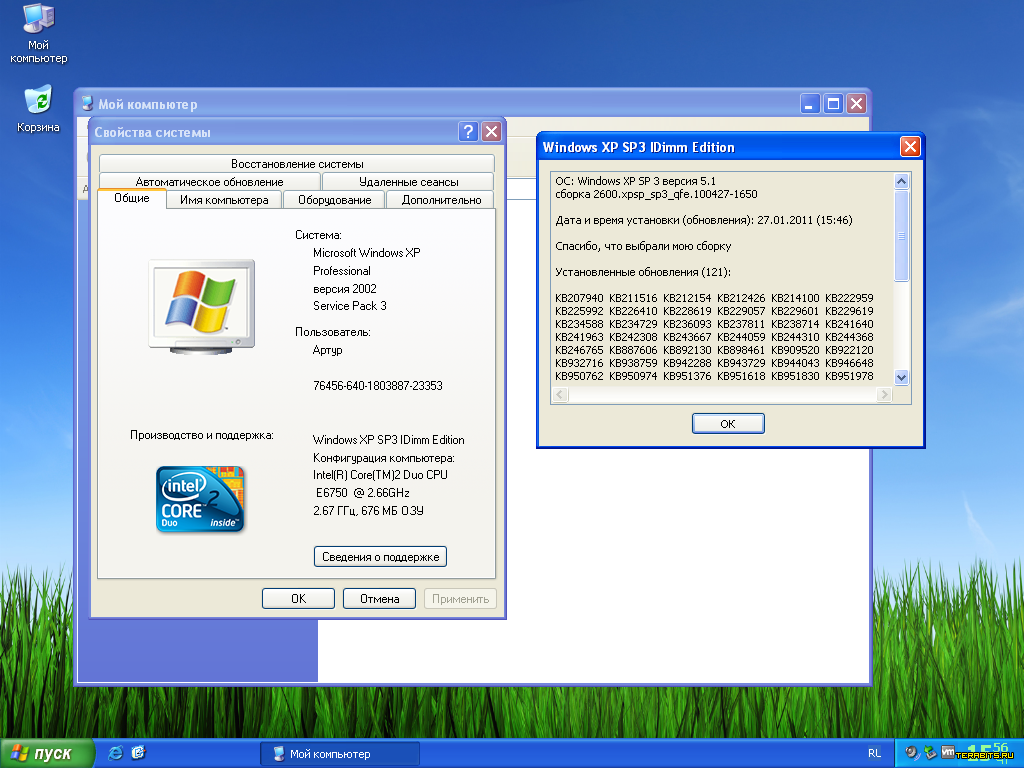Launch Internet Explorer from quick launch
The image size is (1024, 768).
coord(116,753)
